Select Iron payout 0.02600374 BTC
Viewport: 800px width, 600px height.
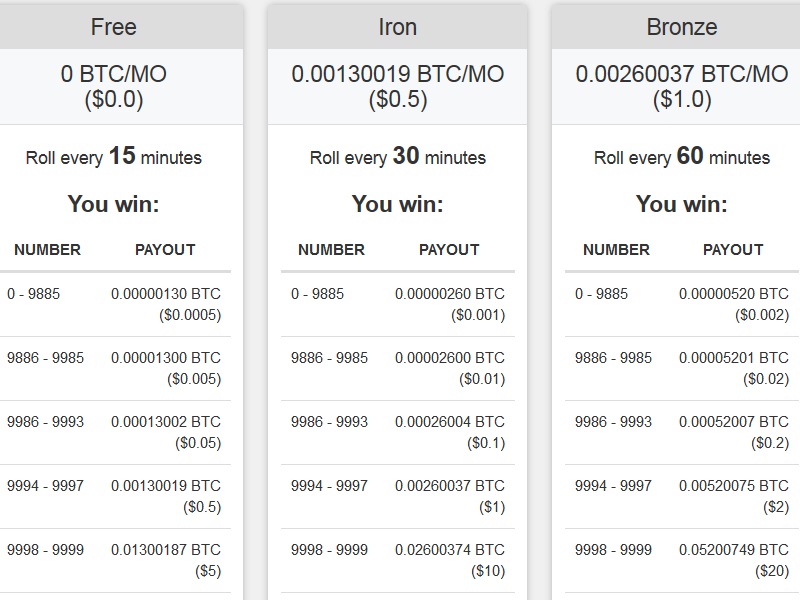pyautogui.click(x=449, y=549)
